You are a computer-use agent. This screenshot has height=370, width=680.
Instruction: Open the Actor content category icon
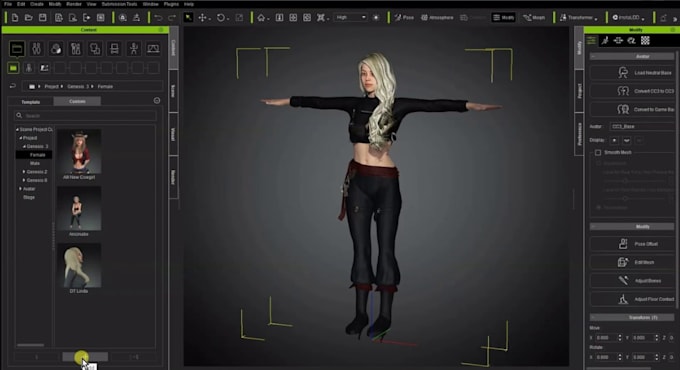(36, 49)
